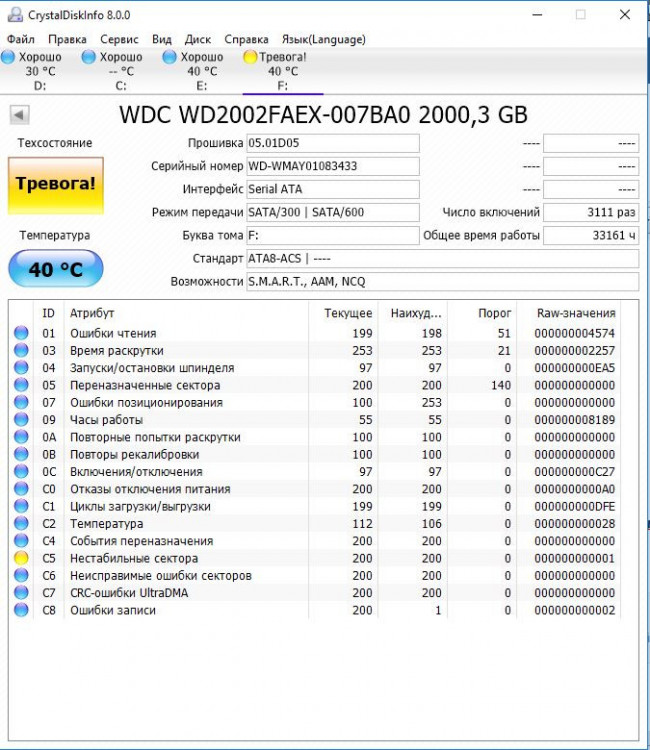Click raw value 000000000001 of Нестабильные сектора
Viewport: 650px width, 750px height.
(x=574, y=558)
